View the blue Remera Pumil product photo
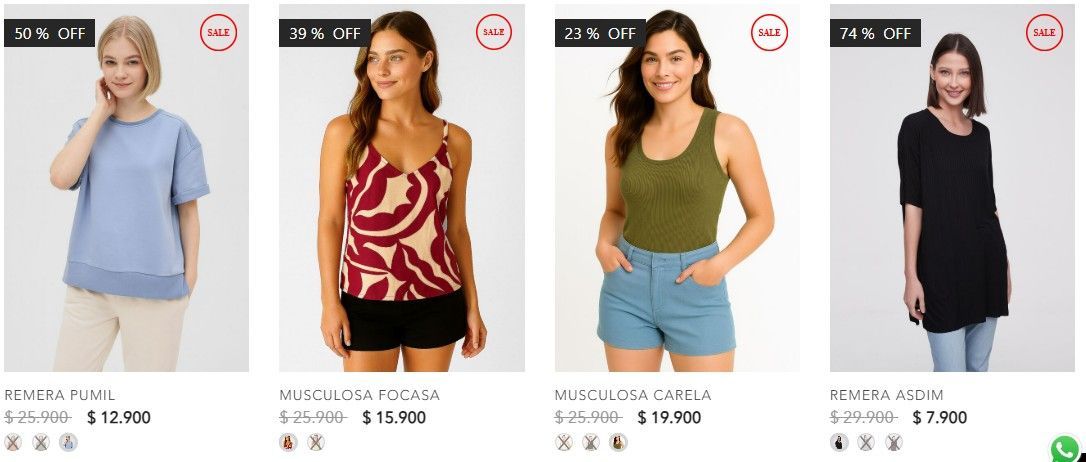Image resolution: width=1086 pixels, height=462 pixels. click(127, 188)
